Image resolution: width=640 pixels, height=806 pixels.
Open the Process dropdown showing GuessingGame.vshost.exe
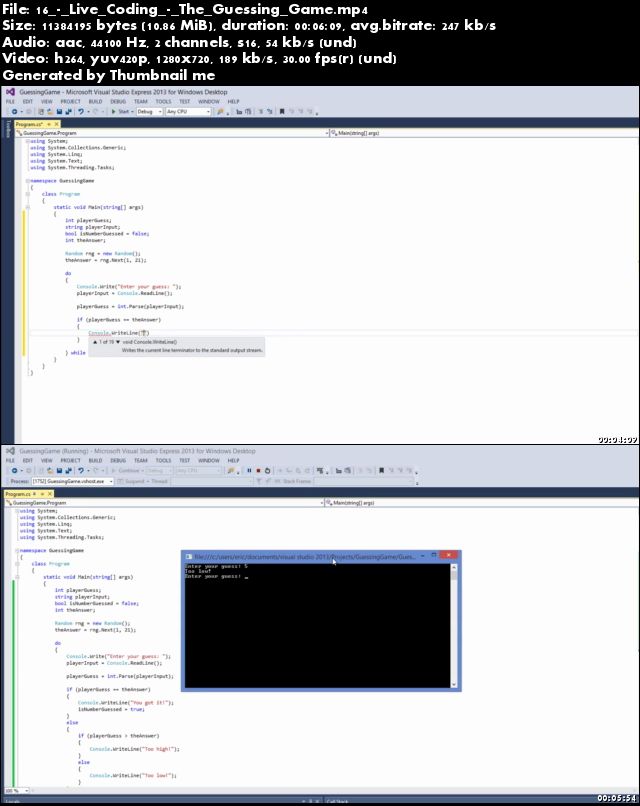tap(72, 481)
